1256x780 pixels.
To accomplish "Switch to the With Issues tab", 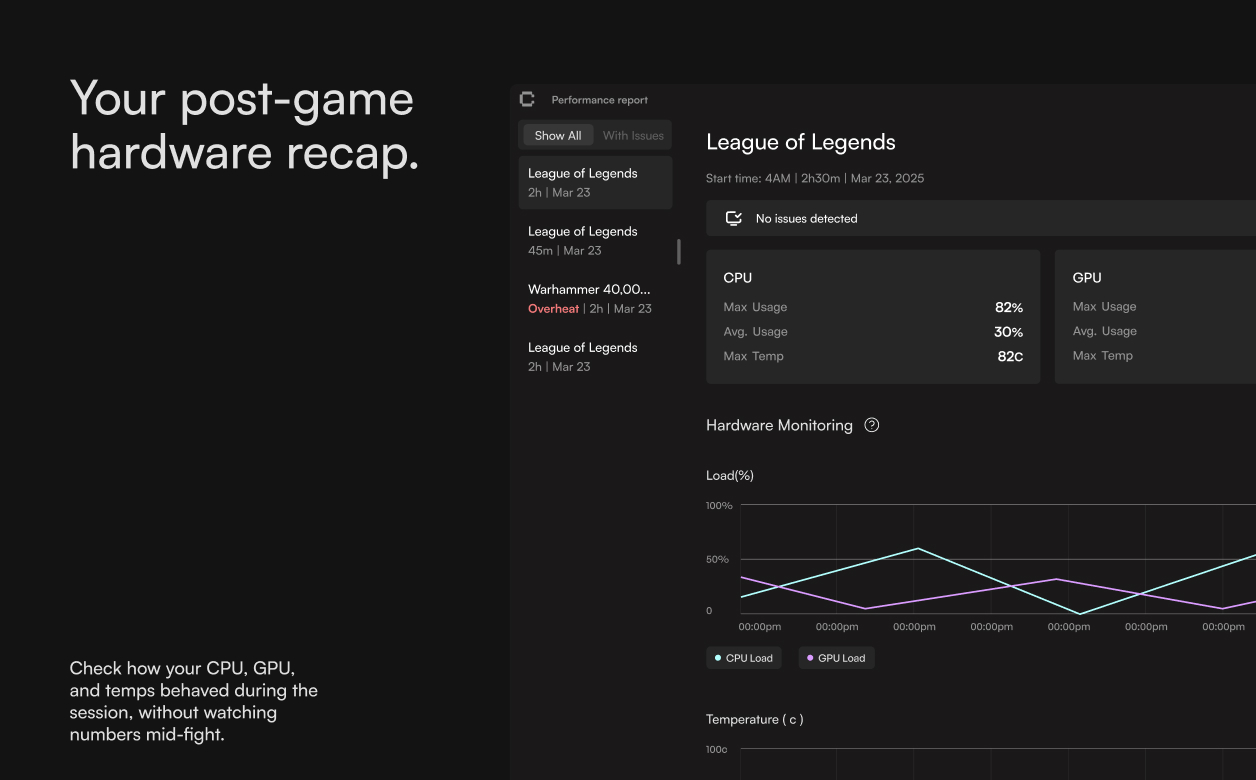I will (633, 135).
